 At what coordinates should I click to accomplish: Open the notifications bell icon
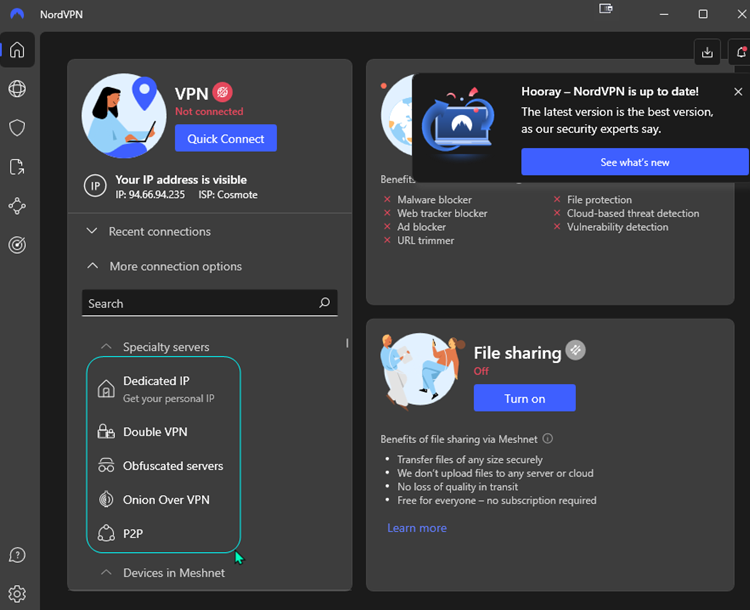click(740, 52)
